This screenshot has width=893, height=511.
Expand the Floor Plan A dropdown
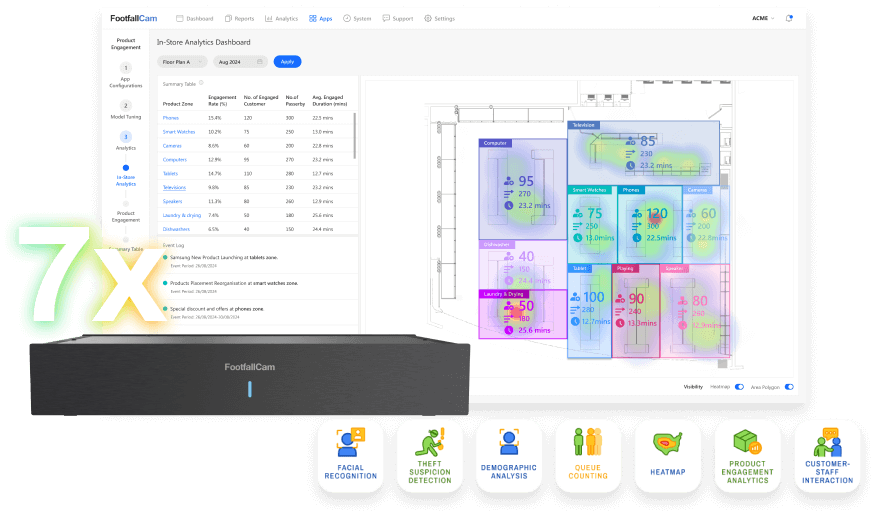tap(183, 61)
